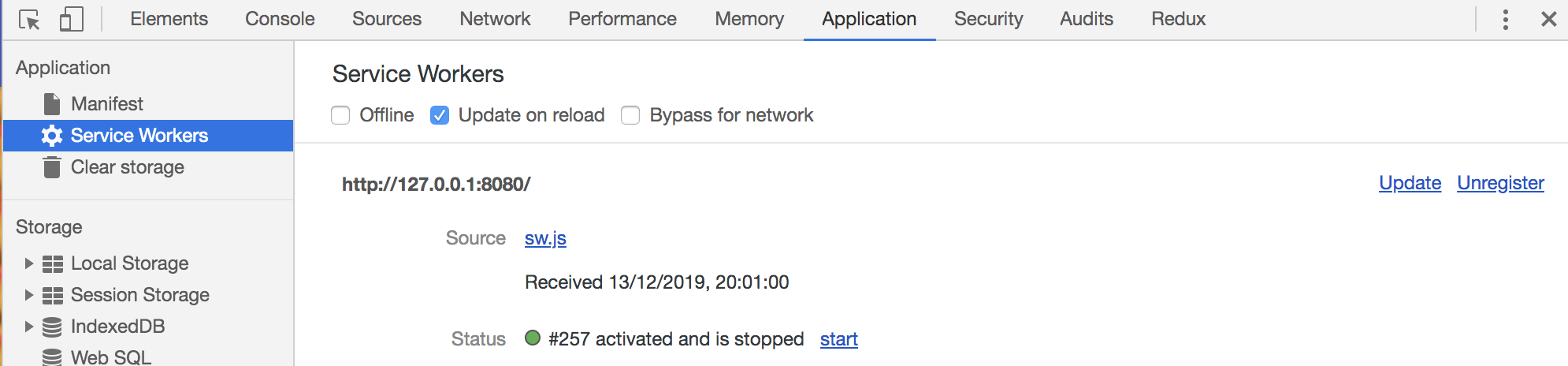Open the DevTools three-dot menu
The image size is (1568, 366).
[1505, 20]
